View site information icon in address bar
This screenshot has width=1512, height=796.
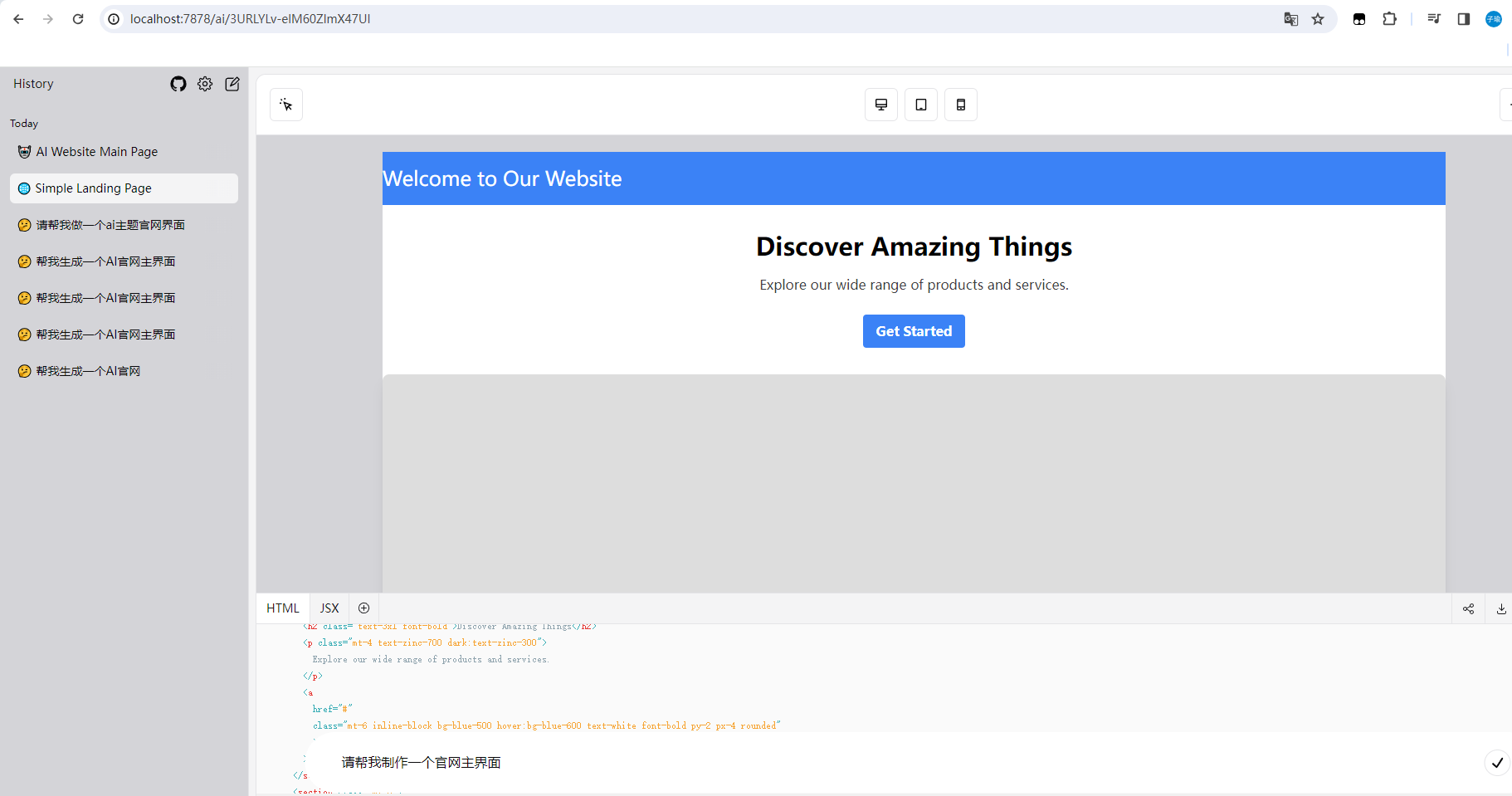click(114, 19)
